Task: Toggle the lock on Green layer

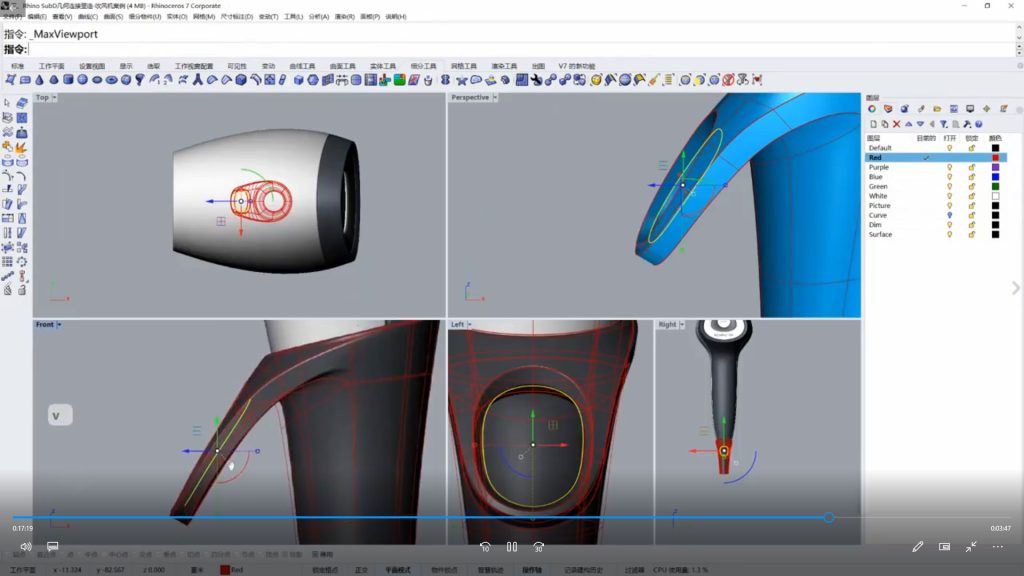Action: point(971,187)
